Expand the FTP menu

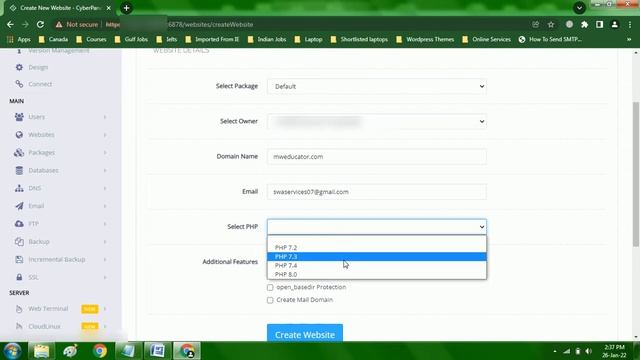tap(105, 224)
